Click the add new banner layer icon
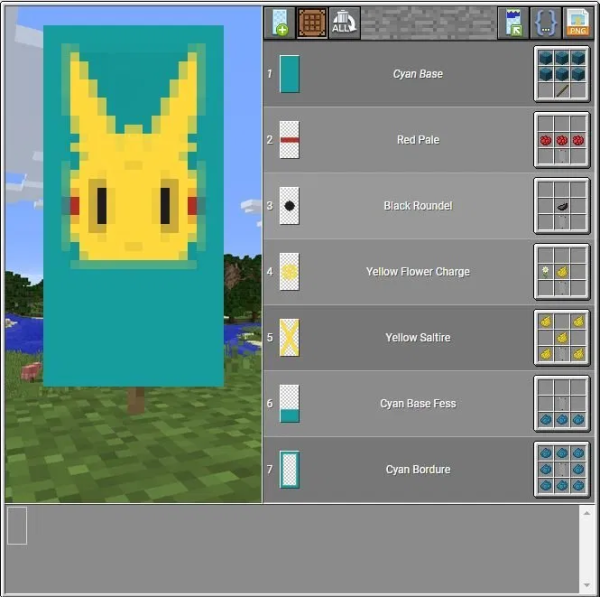This screenshot has height=597, width=600. click(280, 22)
